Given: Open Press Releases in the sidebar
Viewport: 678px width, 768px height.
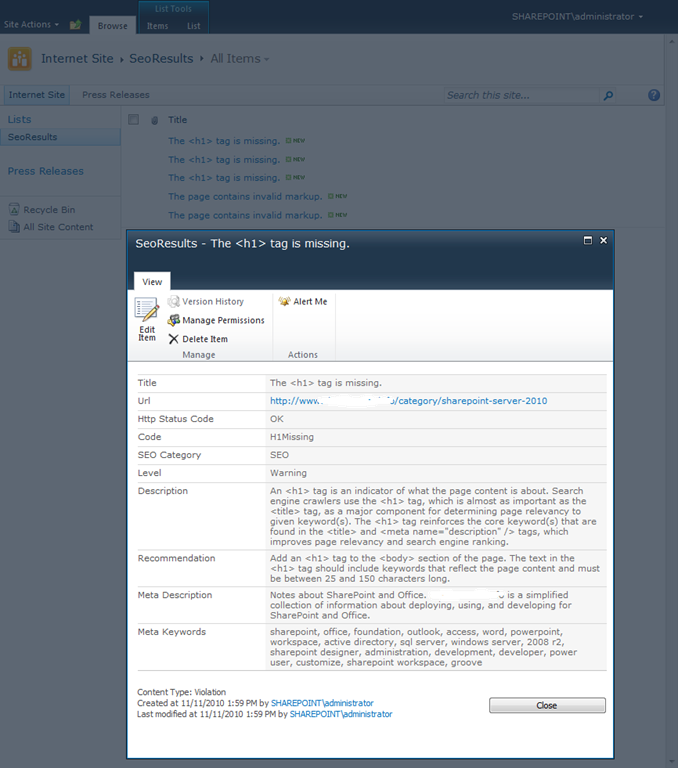Looking at the screenshot, I should point(46,171).
